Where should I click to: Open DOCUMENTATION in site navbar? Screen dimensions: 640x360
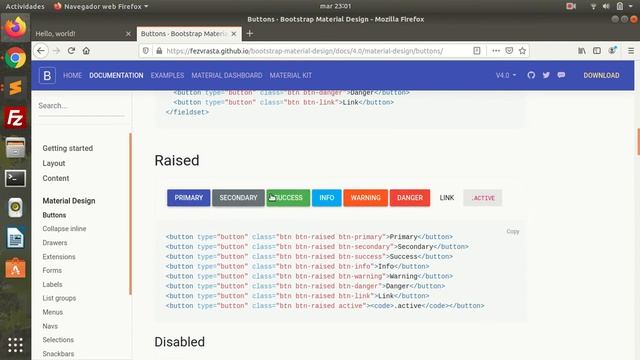116,76
